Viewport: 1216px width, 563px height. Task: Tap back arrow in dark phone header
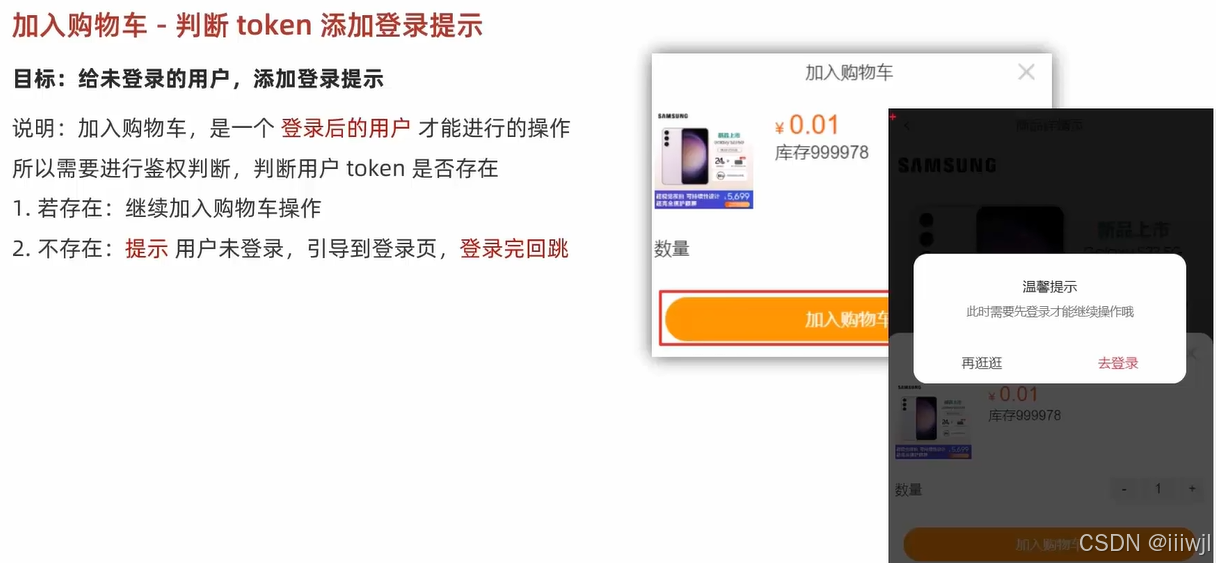click(907, 126)
